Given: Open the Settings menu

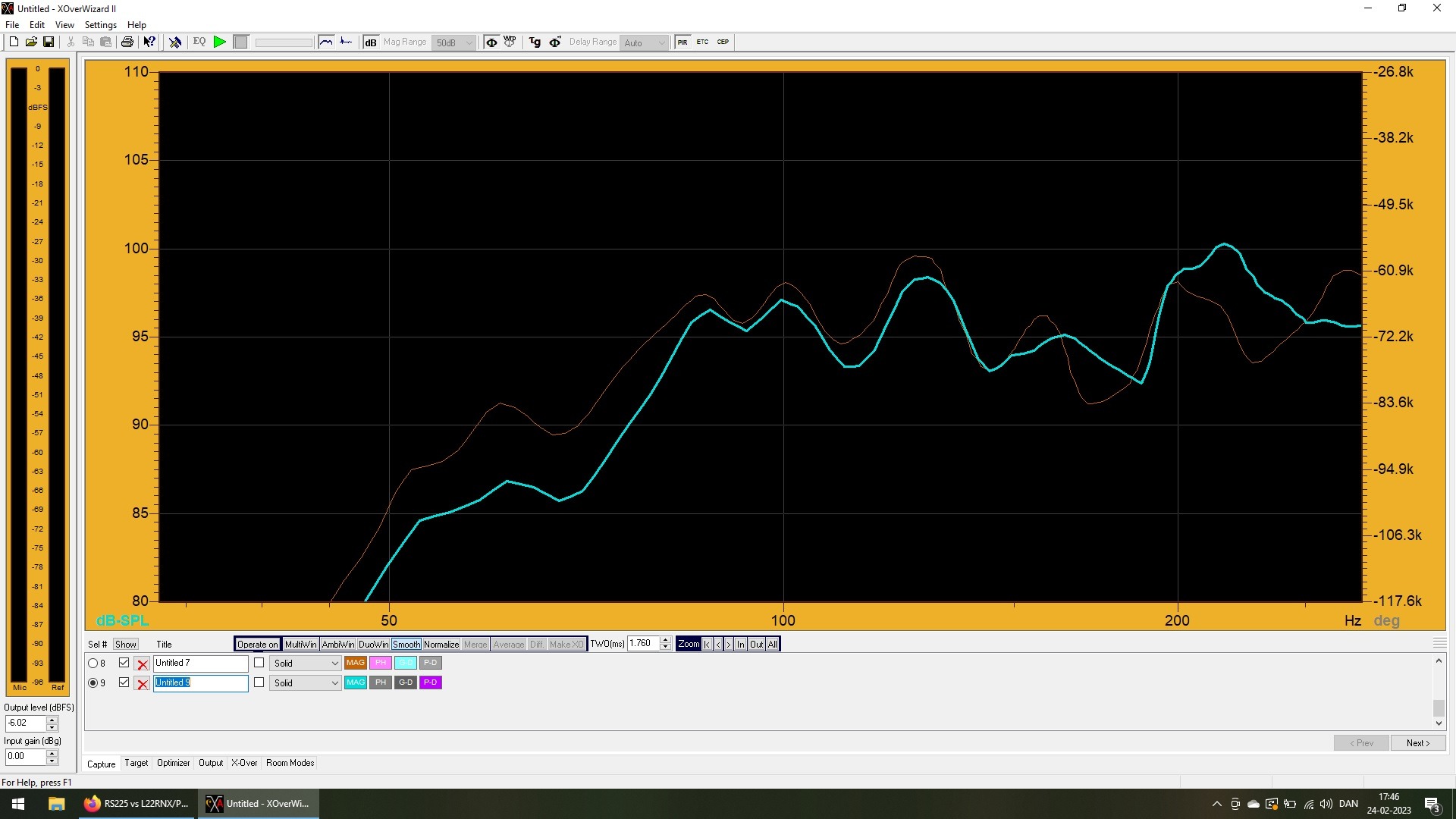Looking at the screenshot, I should (x=101, y=25).
